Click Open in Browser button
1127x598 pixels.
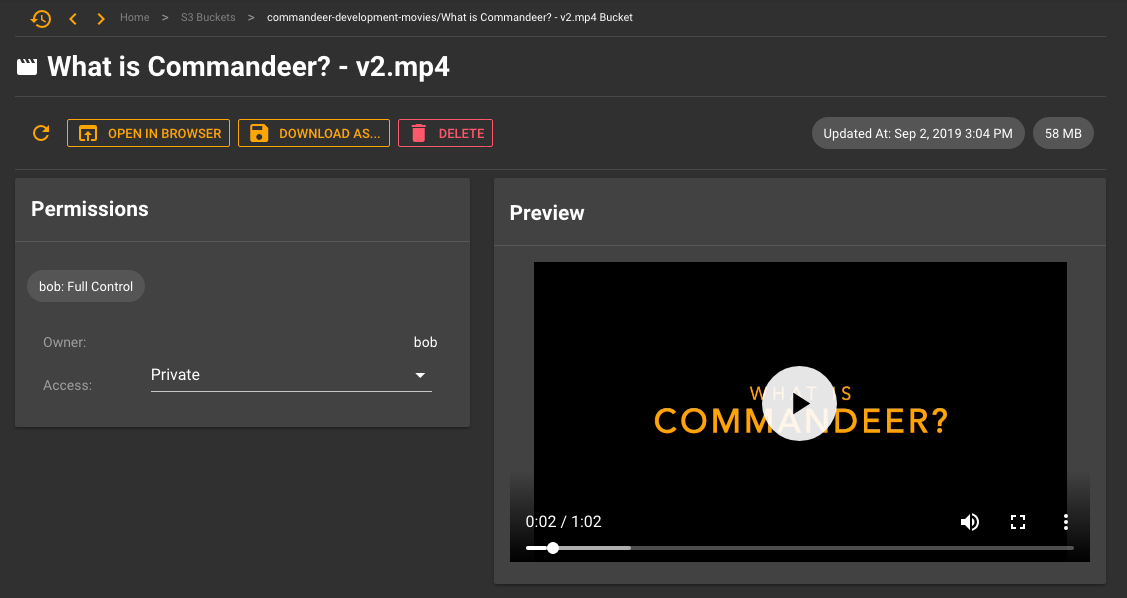(148, 133)
